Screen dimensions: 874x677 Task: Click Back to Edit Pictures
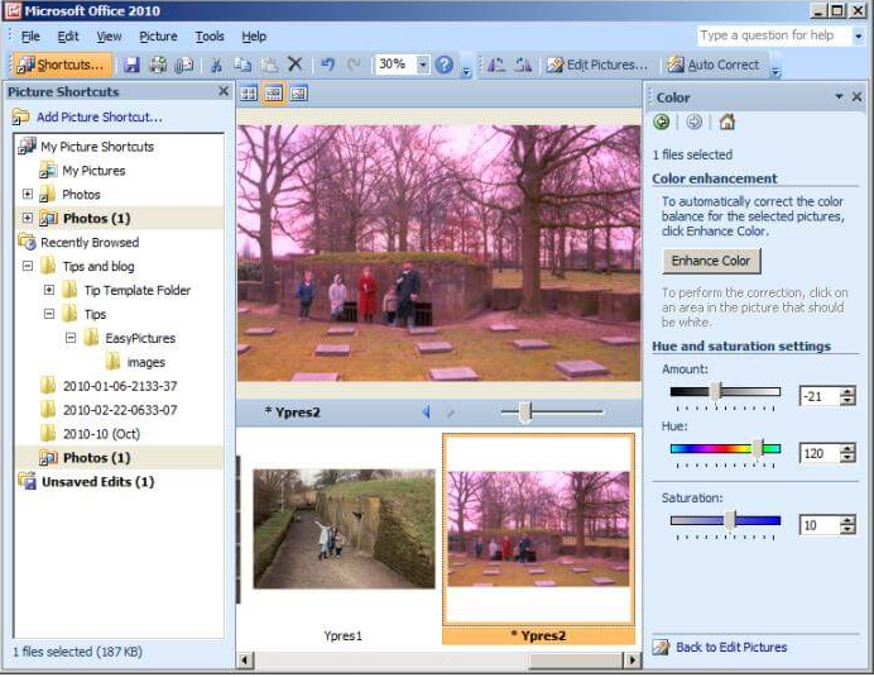[x=732, y=647]
